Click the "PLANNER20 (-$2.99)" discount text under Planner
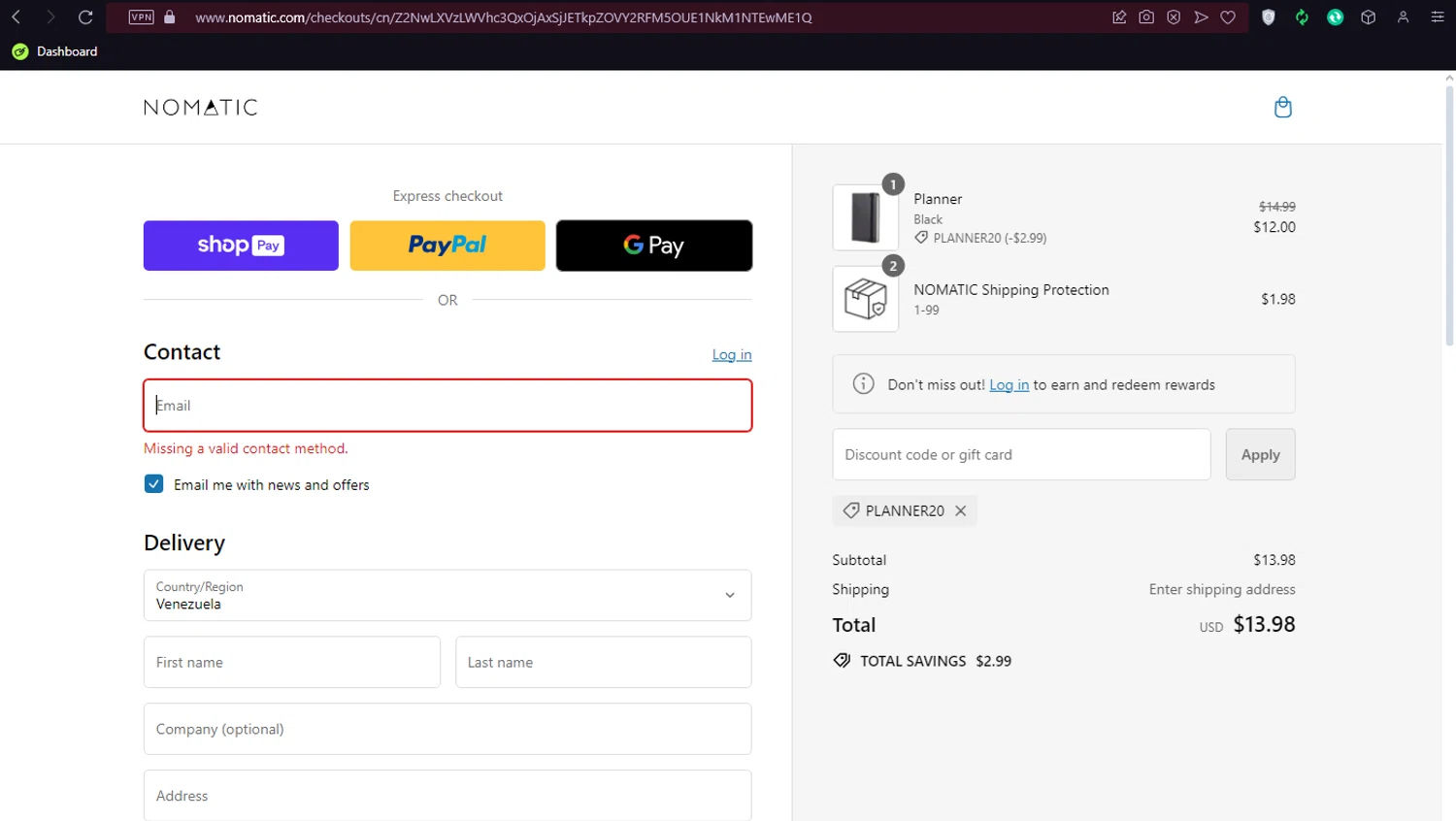Image resolution: width=1456 pixels, height=821 pixels. (x=989, y=238)
